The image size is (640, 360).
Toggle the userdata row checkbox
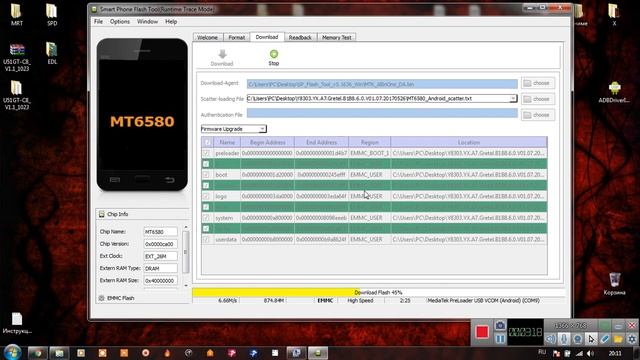(206, 240)
